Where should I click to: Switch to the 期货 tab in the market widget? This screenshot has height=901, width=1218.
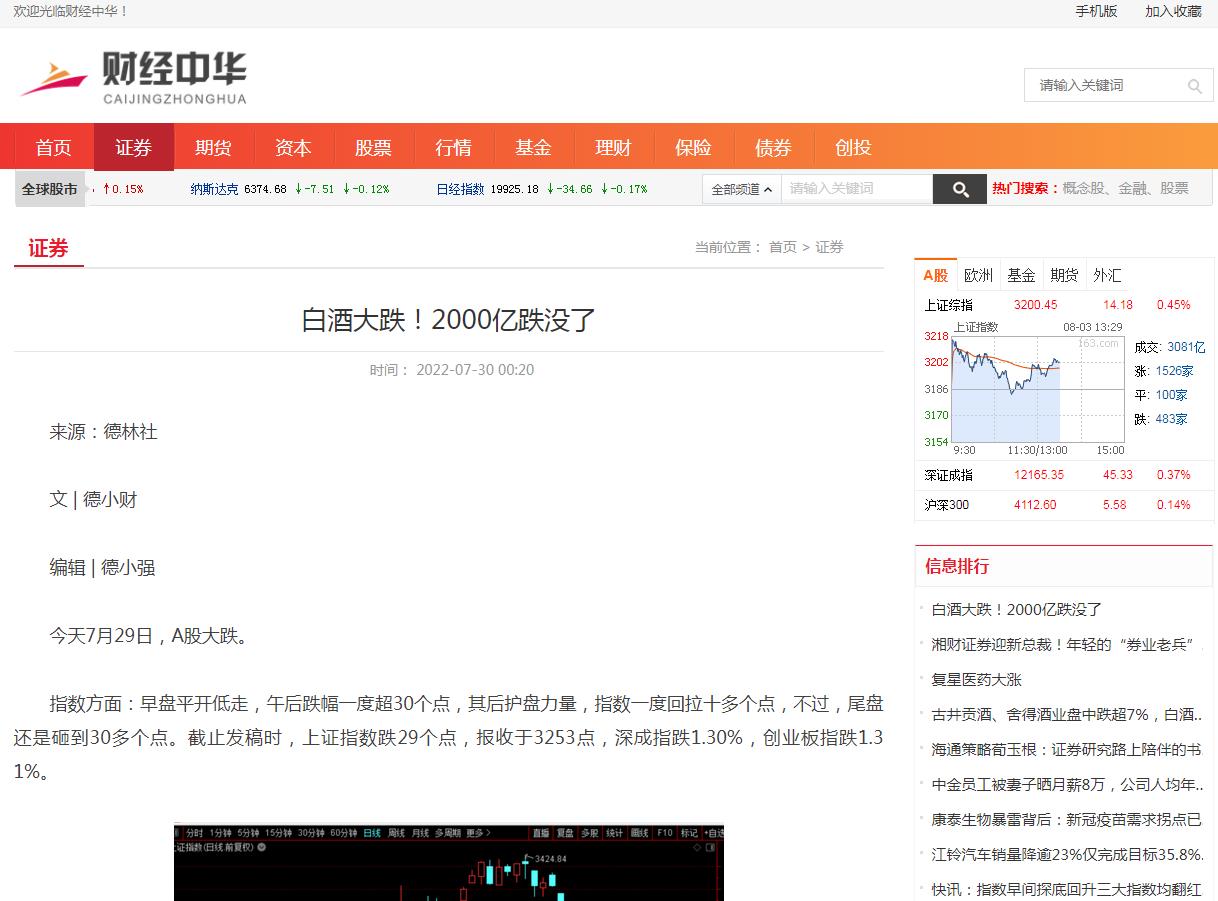tap(1064, 275)
